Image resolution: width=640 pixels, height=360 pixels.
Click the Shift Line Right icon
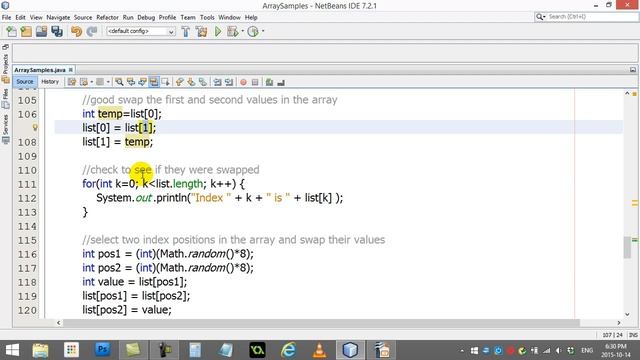click(229, 82)
